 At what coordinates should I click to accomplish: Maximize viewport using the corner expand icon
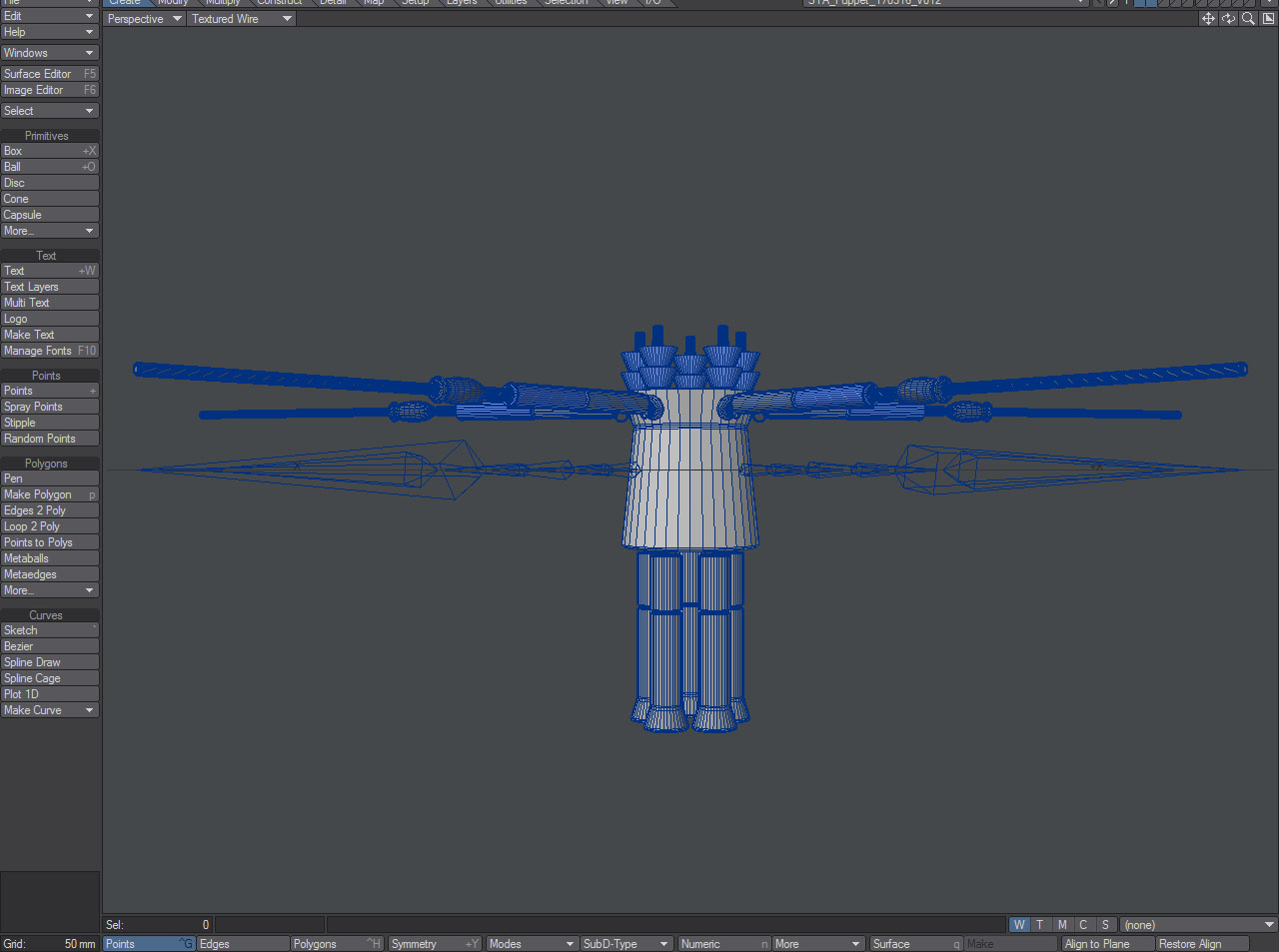tap(1268, 18)
